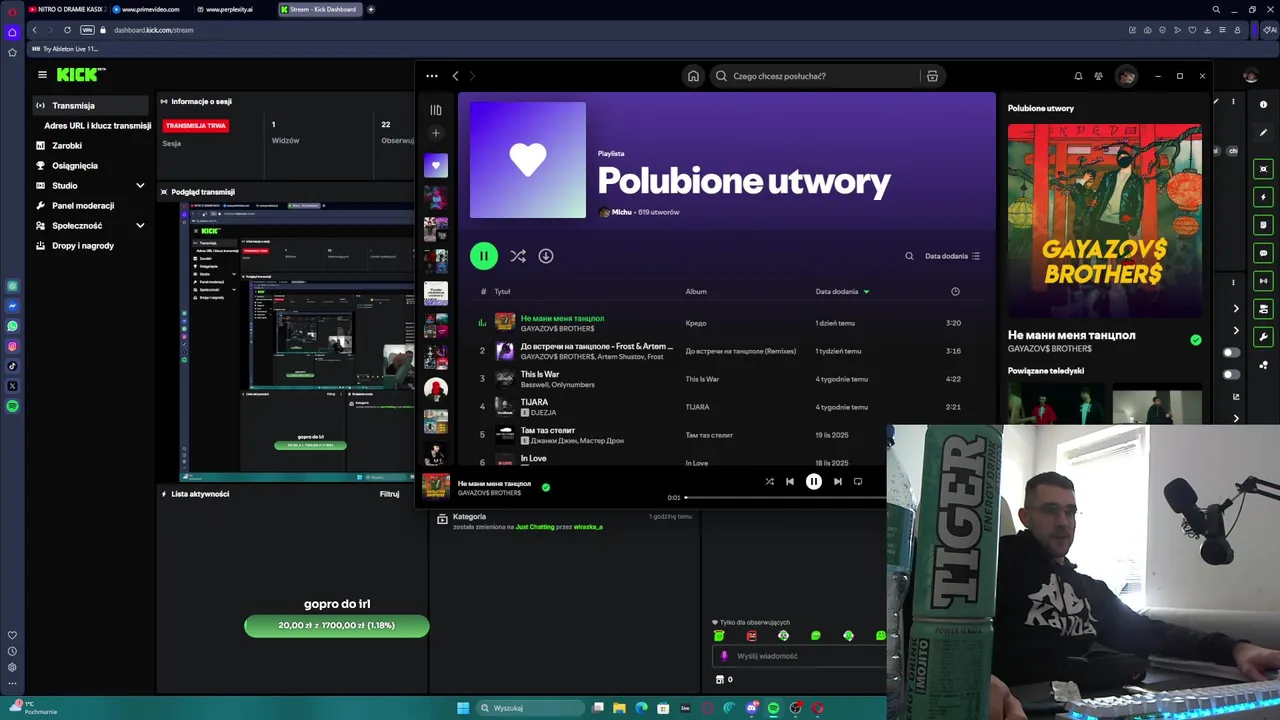The height and width of the screenshot is (720, 1280).
Task: Click Kick pencil edit icon in right toolbar
Action: pyautogui.click(x=1263, y=132)
